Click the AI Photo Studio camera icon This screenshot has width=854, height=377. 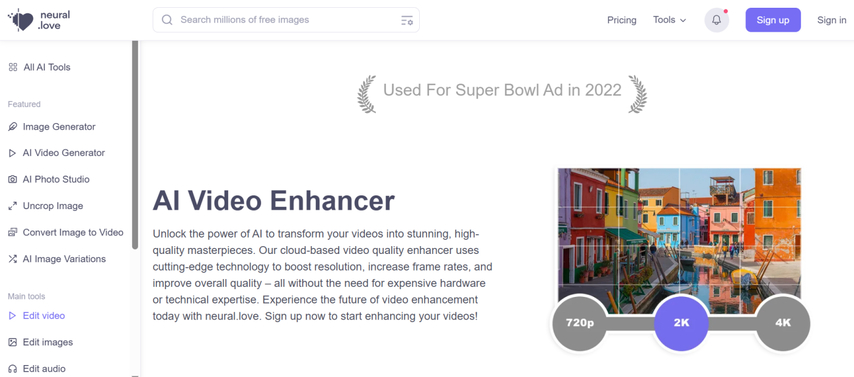pos(13,179)
